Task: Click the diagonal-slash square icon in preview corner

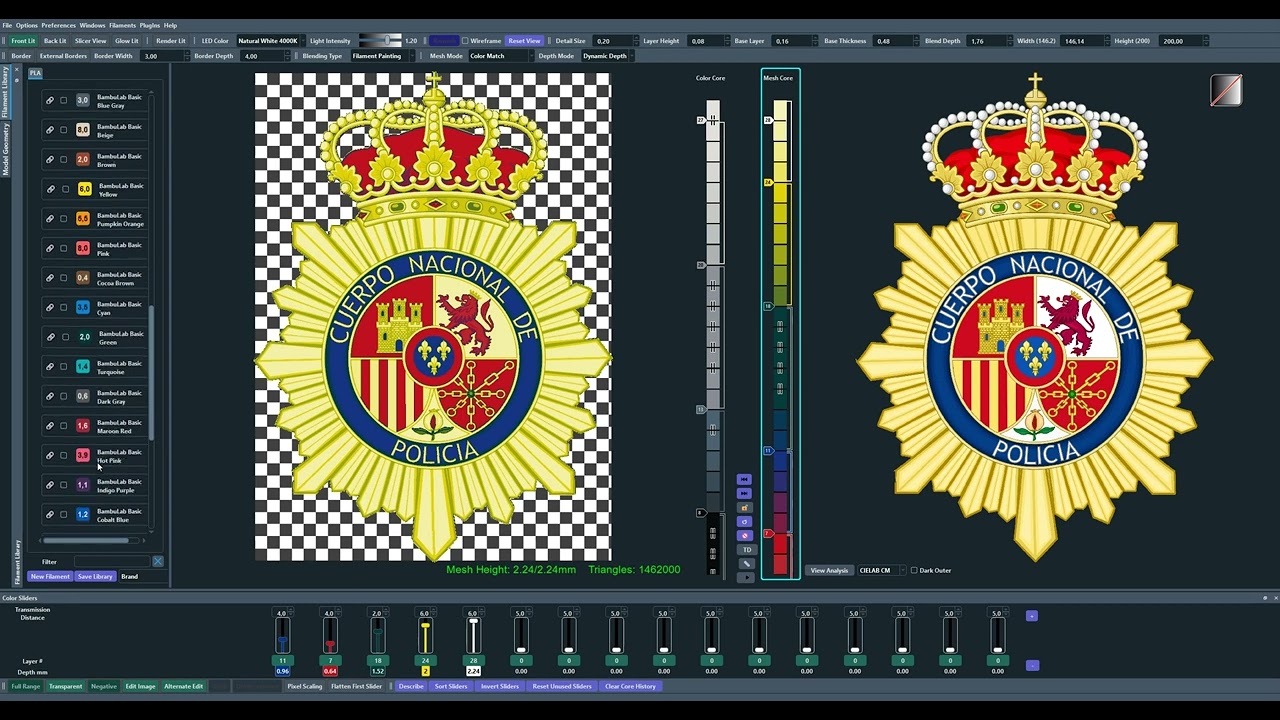Action: point(1226,90)
